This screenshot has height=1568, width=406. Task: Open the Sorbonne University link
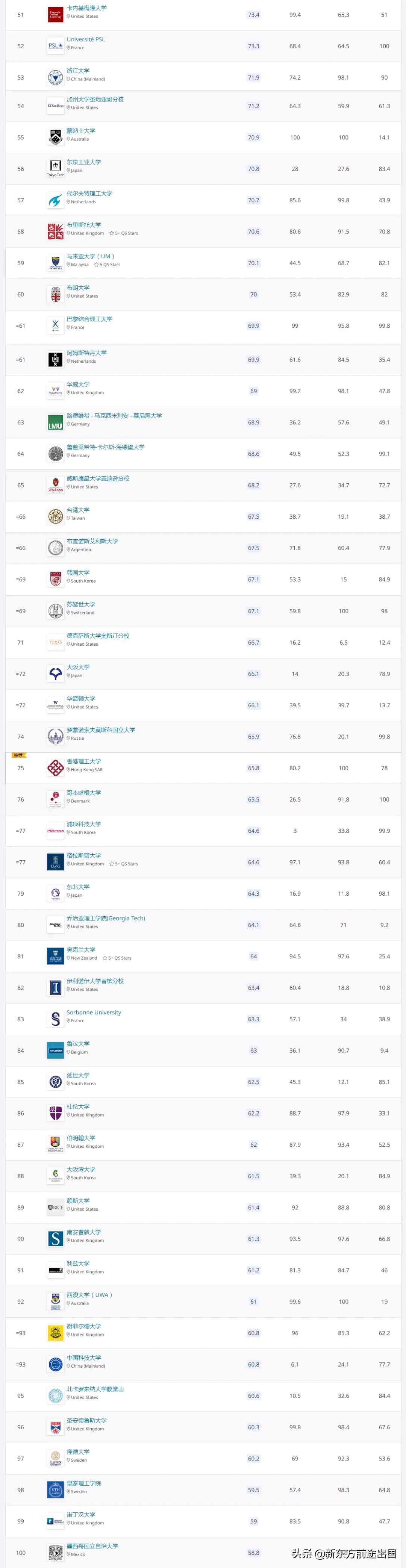click(x=94, y=1012)
